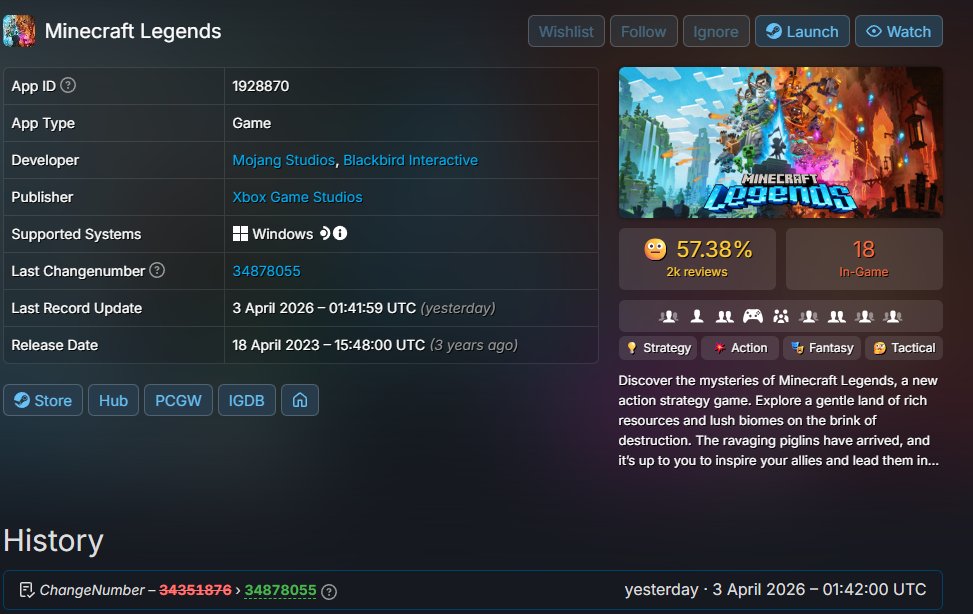Image resolution: width=973 pixels, height=614 pixels.
Task: Open the Last Changenumber help question mark
Action: (x=157, y=270)
